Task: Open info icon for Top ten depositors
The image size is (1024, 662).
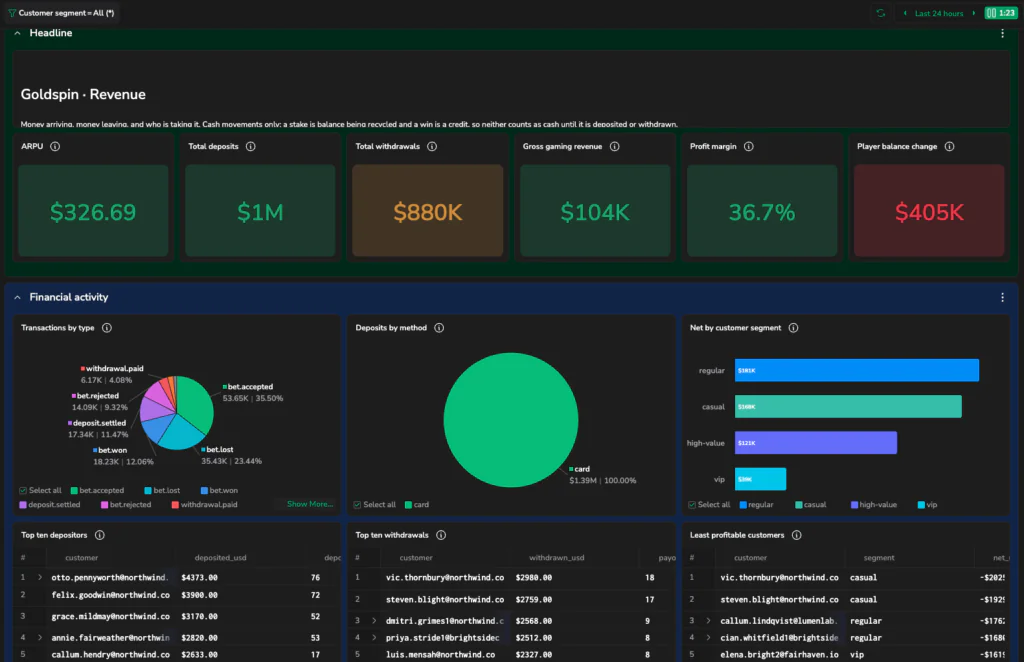Action: pos(99,535)
